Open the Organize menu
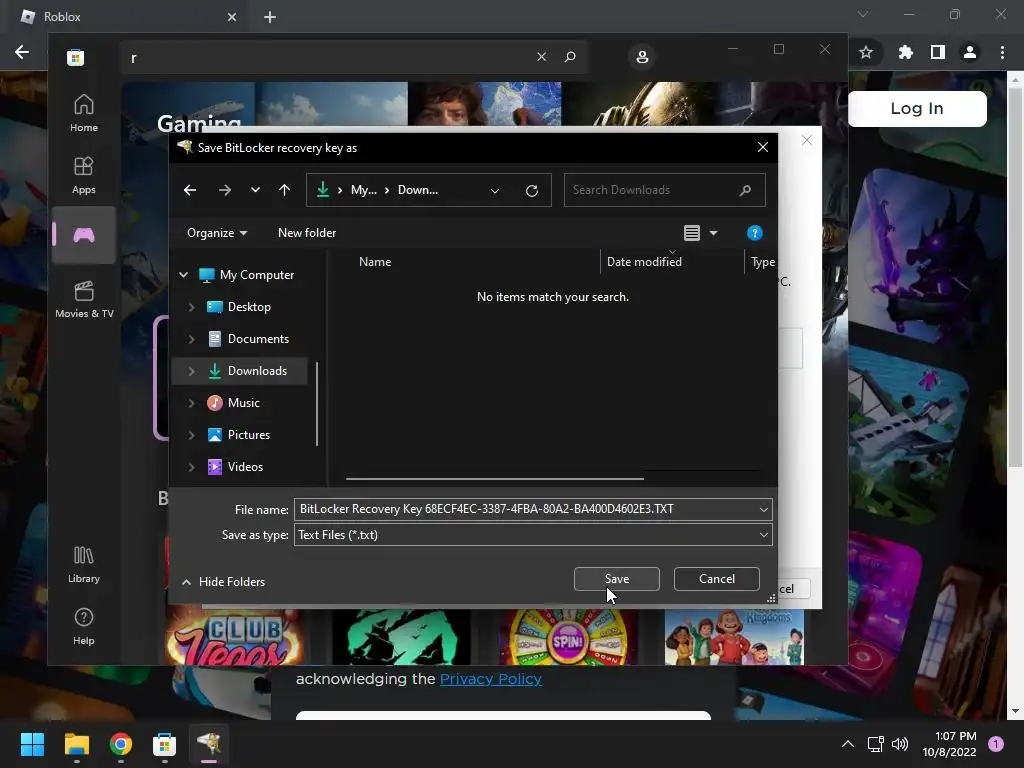The width and height of the screenshot is (1024, 768). [x=217, y=233]
